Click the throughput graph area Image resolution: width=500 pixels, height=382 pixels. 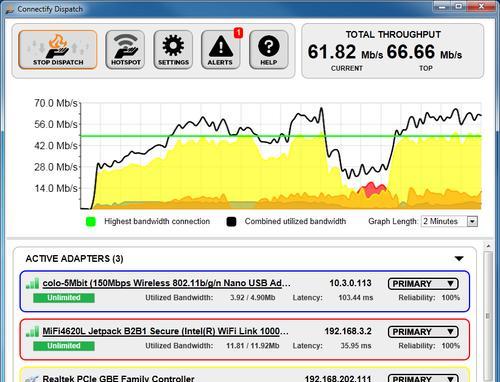click(x=281, y=156)
